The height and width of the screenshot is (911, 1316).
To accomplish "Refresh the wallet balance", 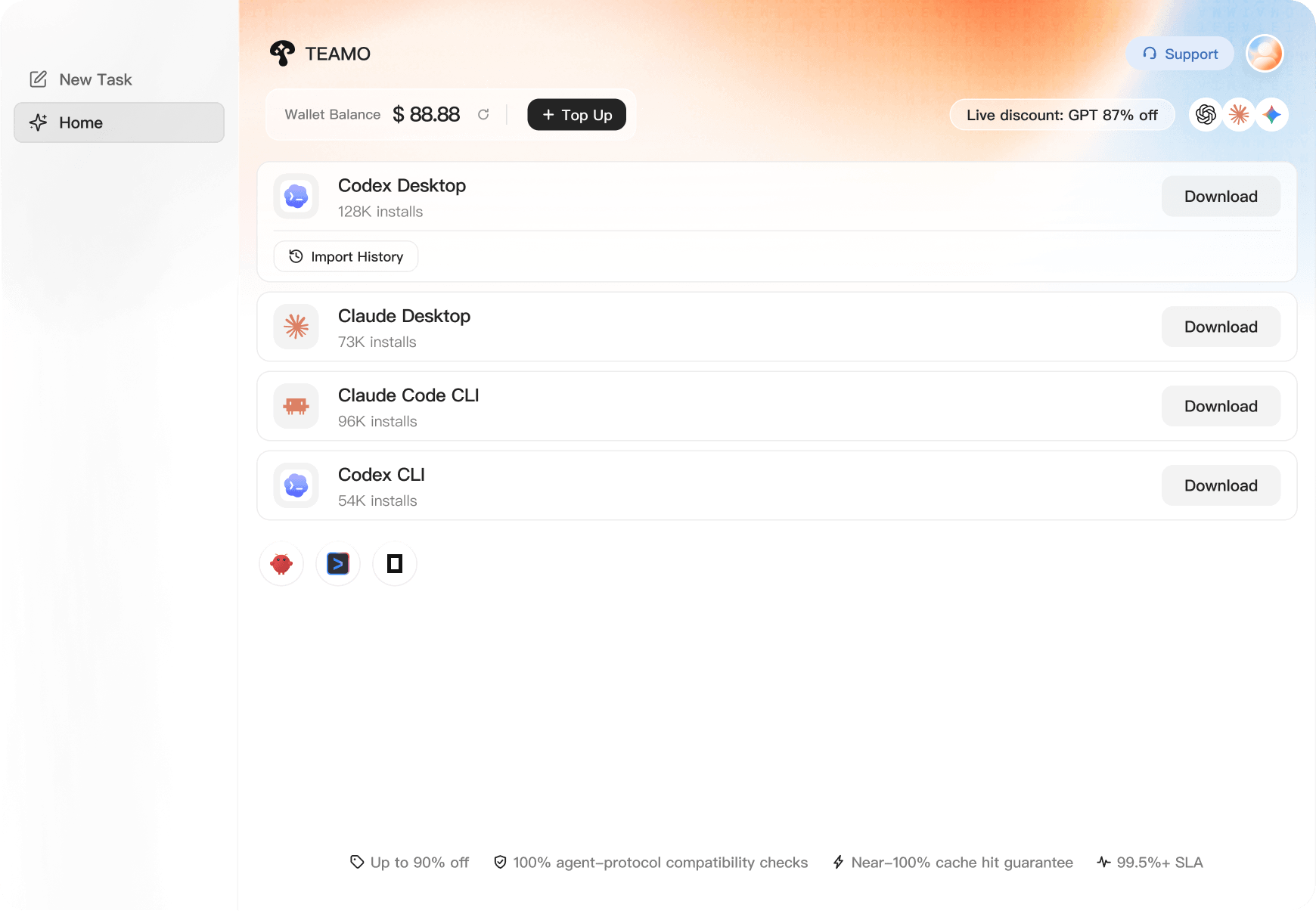I will [483, 115].
